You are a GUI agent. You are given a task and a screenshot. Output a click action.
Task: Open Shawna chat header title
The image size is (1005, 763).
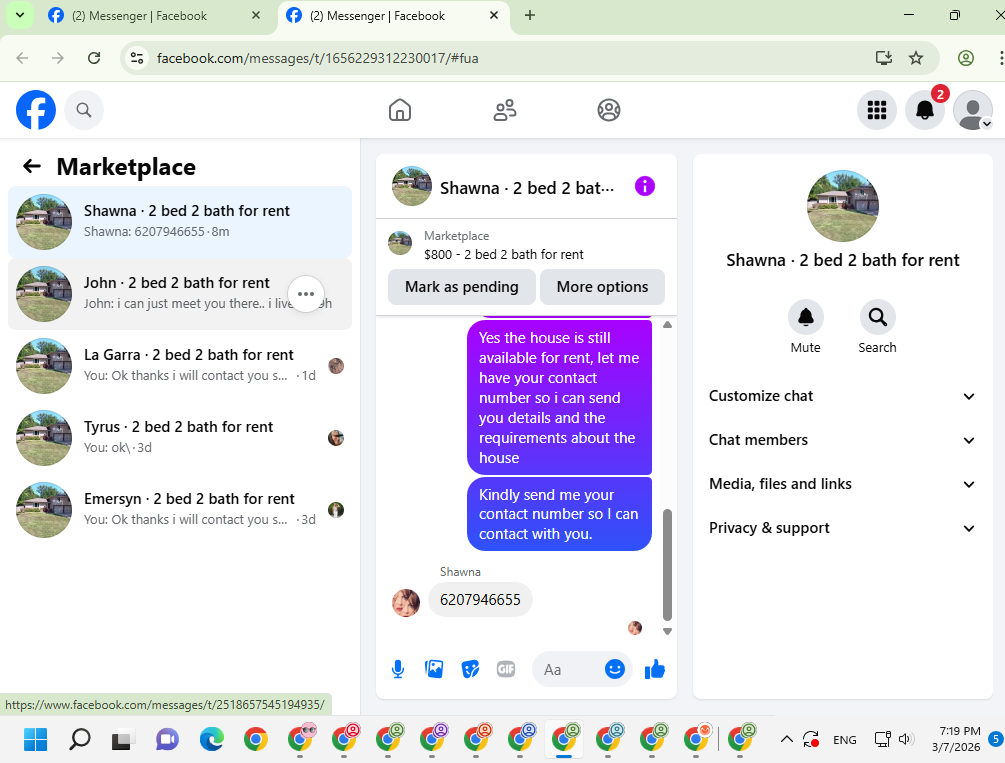[x=527, y=188]
